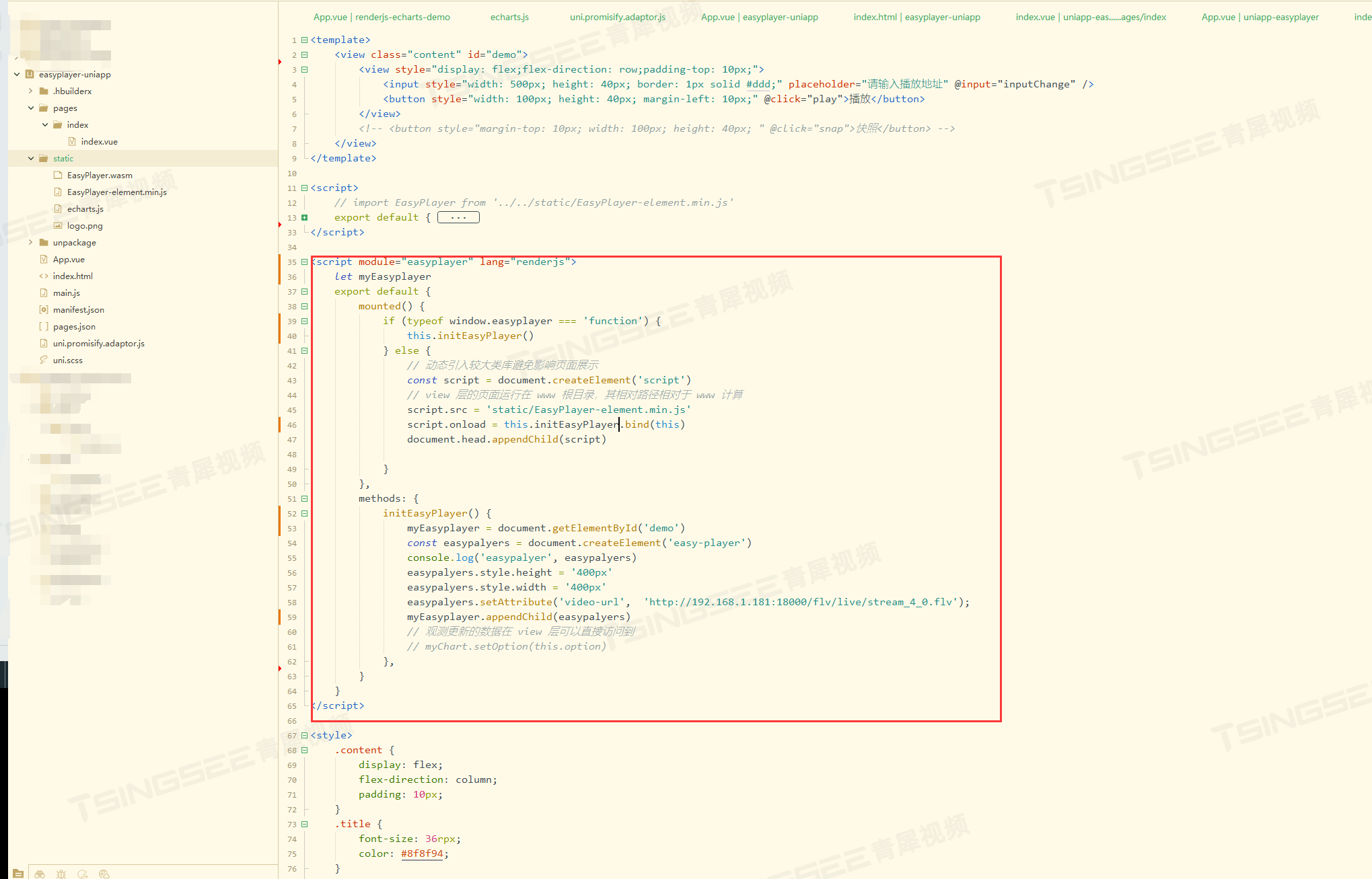Collapse the style block fold marker on line 67

tap(305, 735)
